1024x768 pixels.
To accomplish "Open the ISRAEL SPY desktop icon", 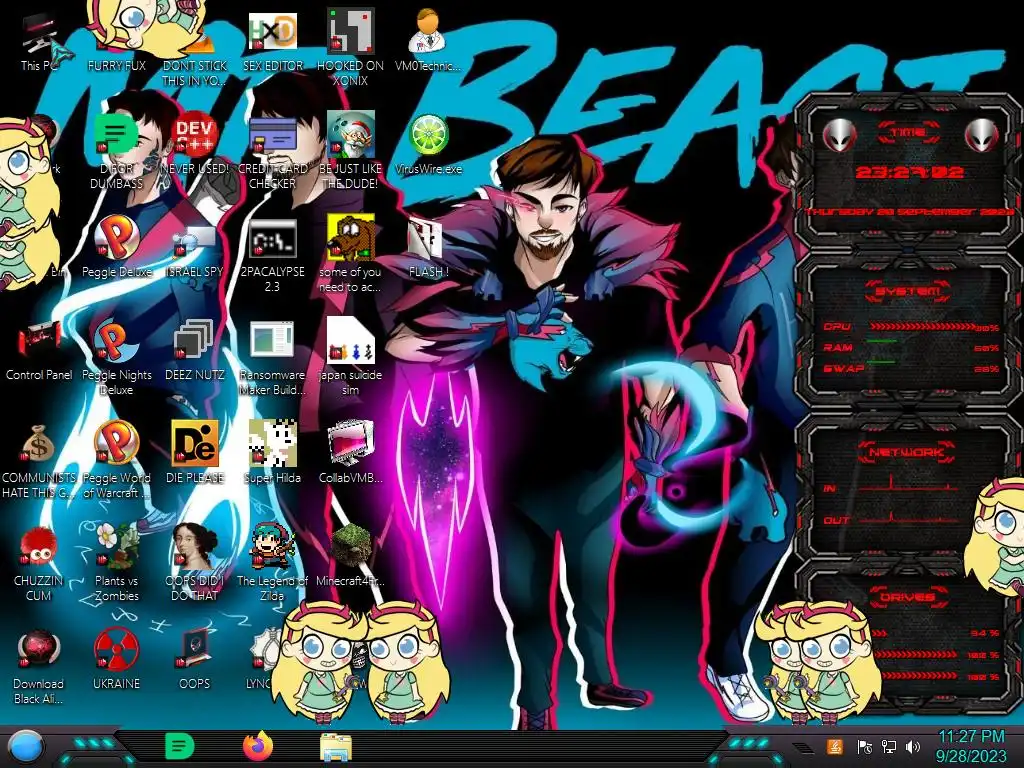I will click(194, 250).
